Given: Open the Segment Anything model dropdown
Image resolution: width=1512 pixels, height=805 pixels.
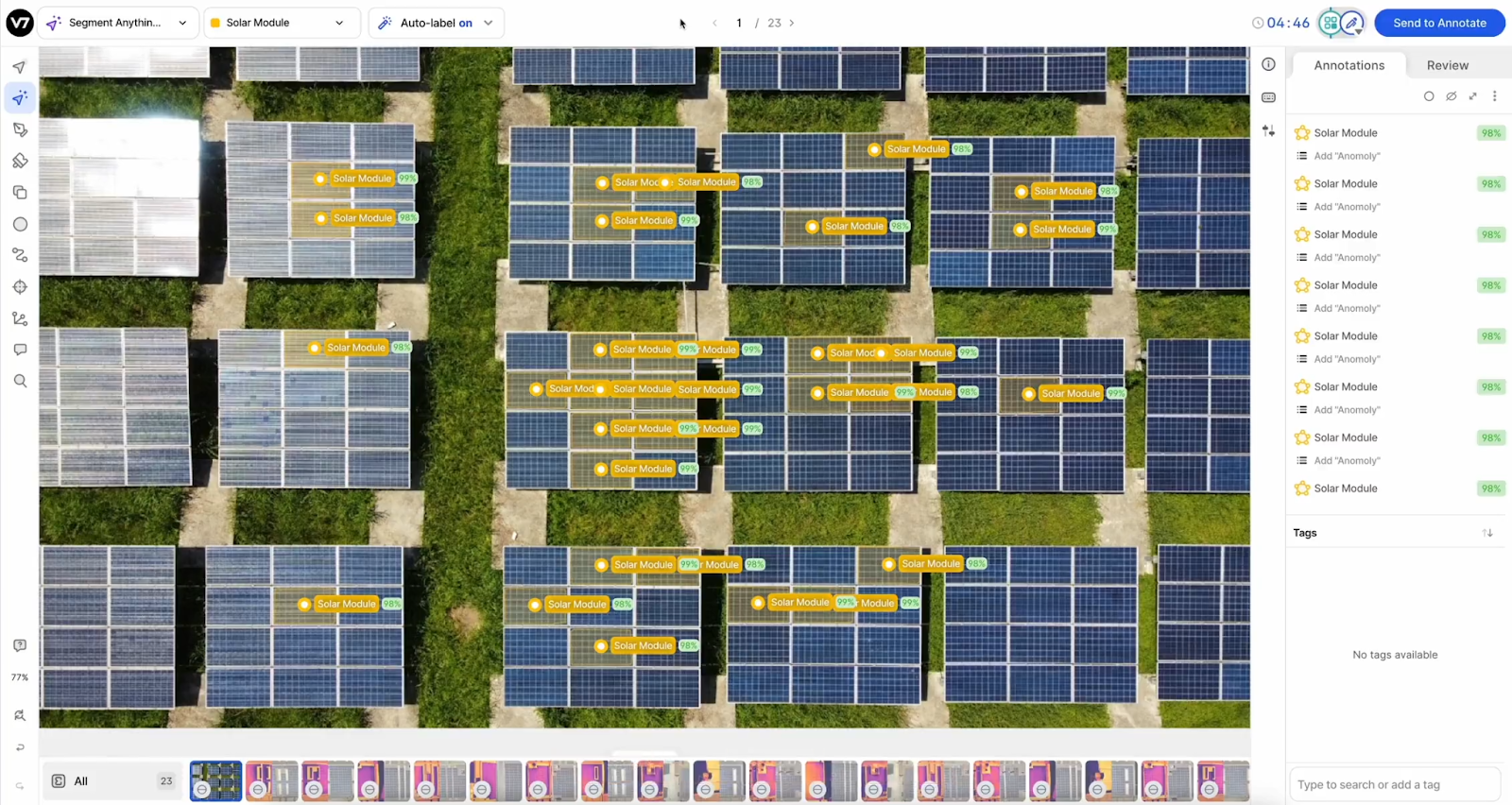Looking at the screenshot, I should point(118,23).
